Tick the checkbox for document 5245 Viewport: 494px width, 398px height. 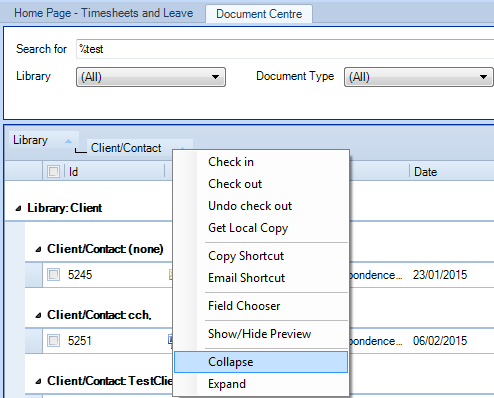[53, 275]
